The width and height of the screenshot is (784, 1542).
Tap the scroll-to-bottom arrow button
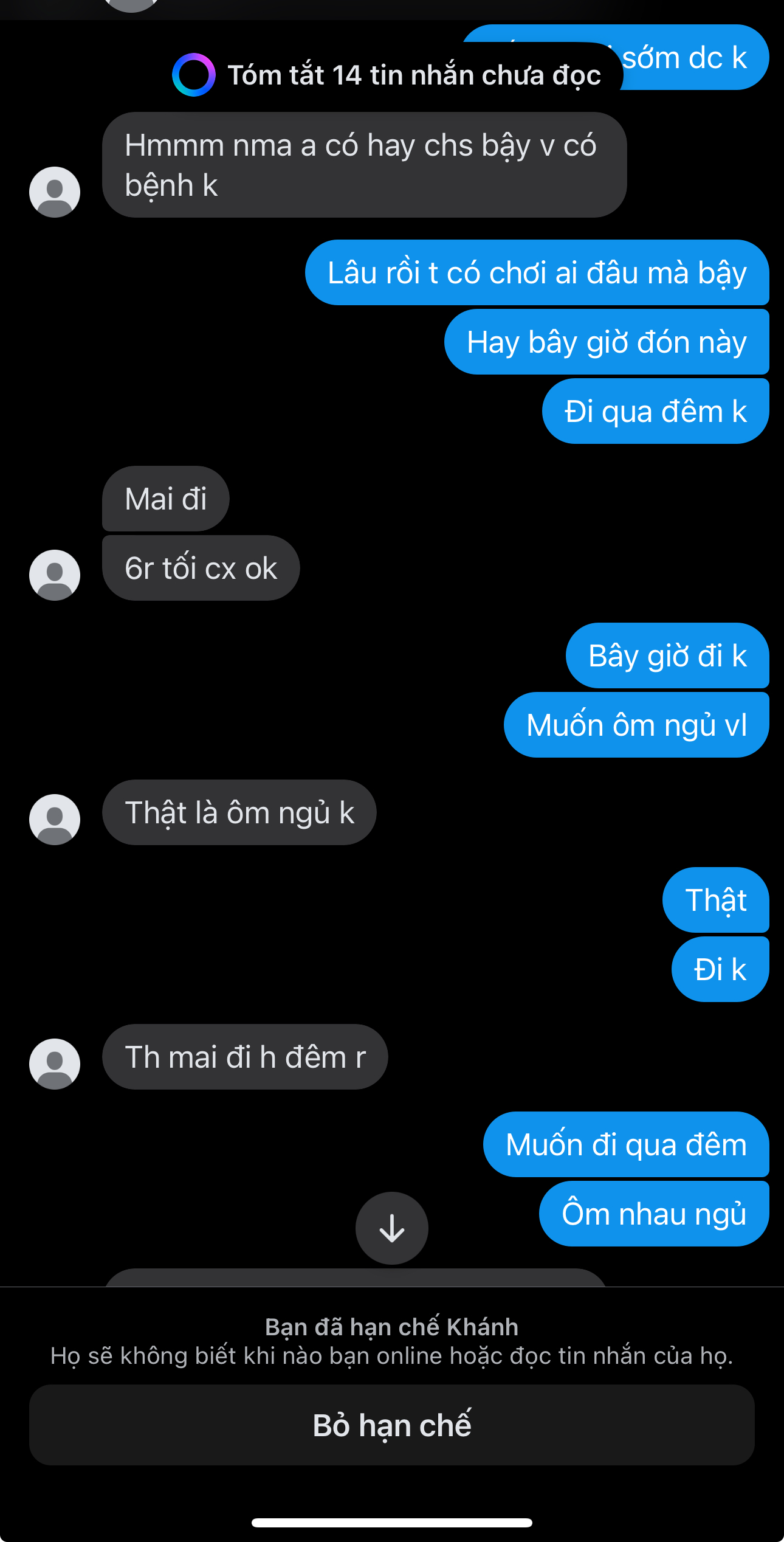coord(392,1228)
